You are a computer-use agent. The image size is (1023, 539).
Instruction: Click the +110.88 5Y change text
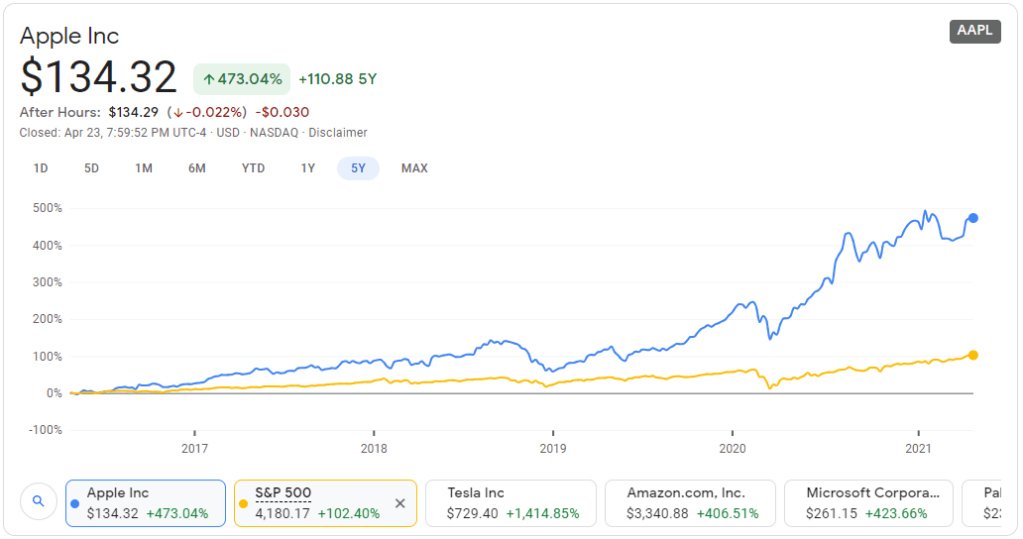coord(337,79)
